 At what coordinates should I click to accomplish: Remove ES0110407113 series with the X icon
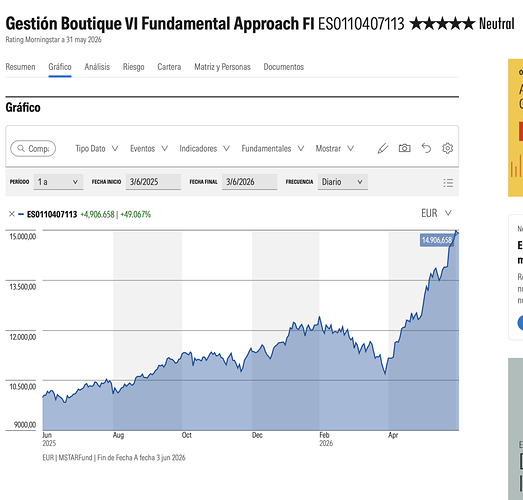point(11,214)
